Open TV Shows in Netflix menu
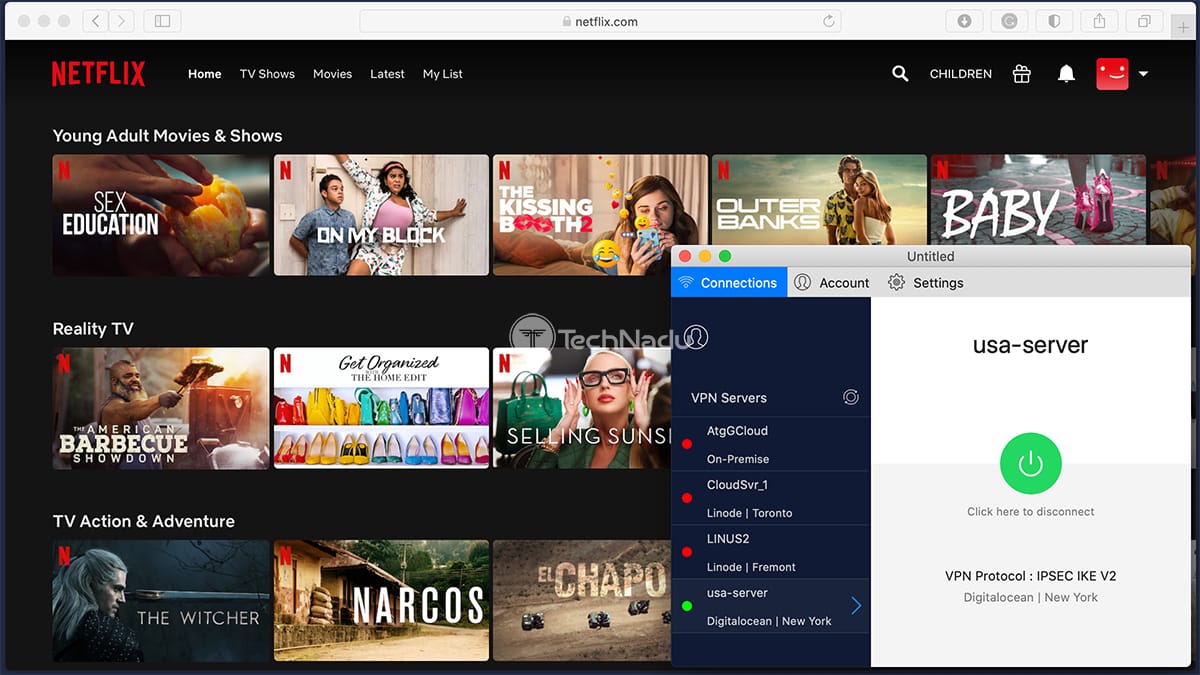Viewport: 1200px width, 675px height. 267,74
